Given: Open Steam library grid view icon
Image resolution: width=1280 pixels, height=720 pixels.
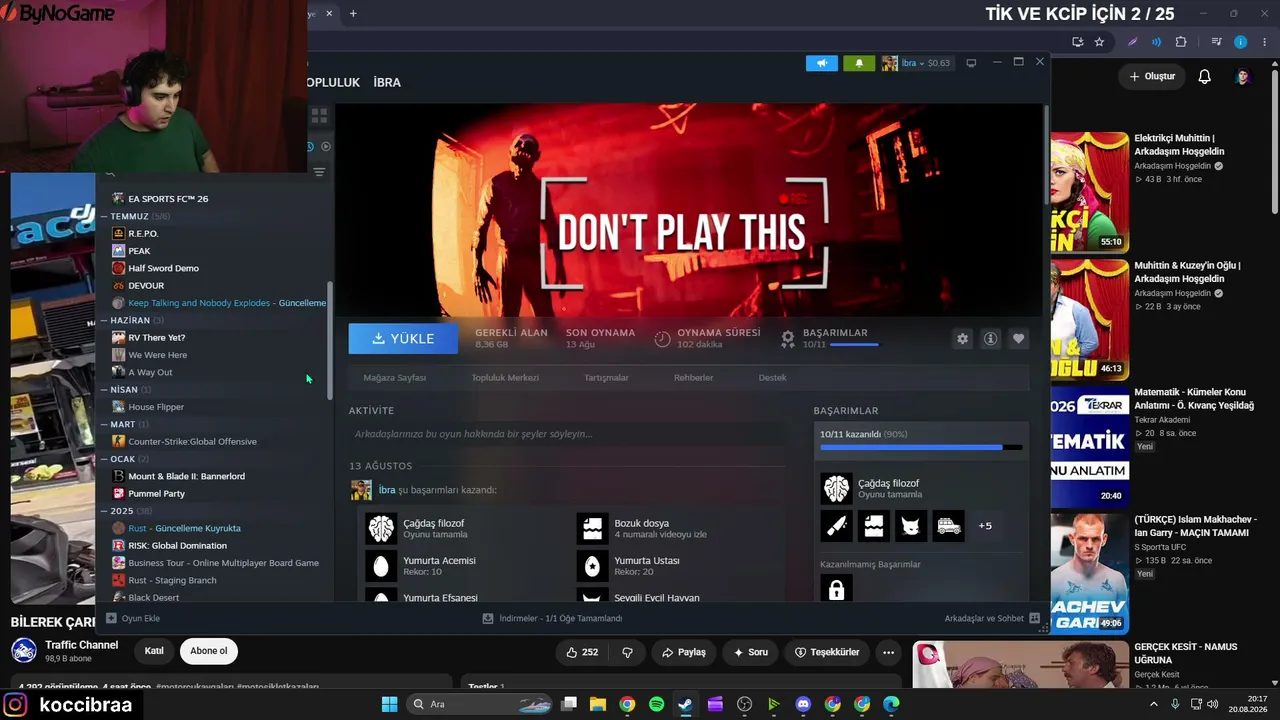Looking at the screenshot, I should pos(319,116).
